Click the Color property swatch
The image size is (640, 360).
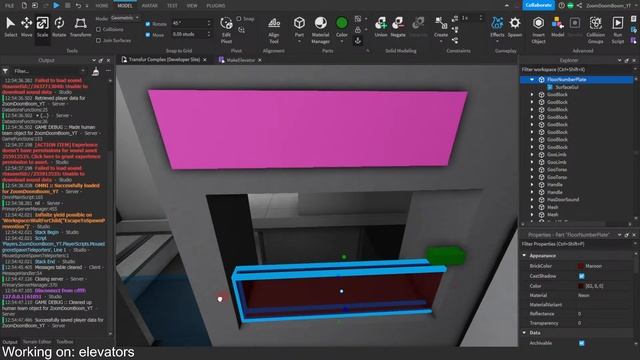581,286
